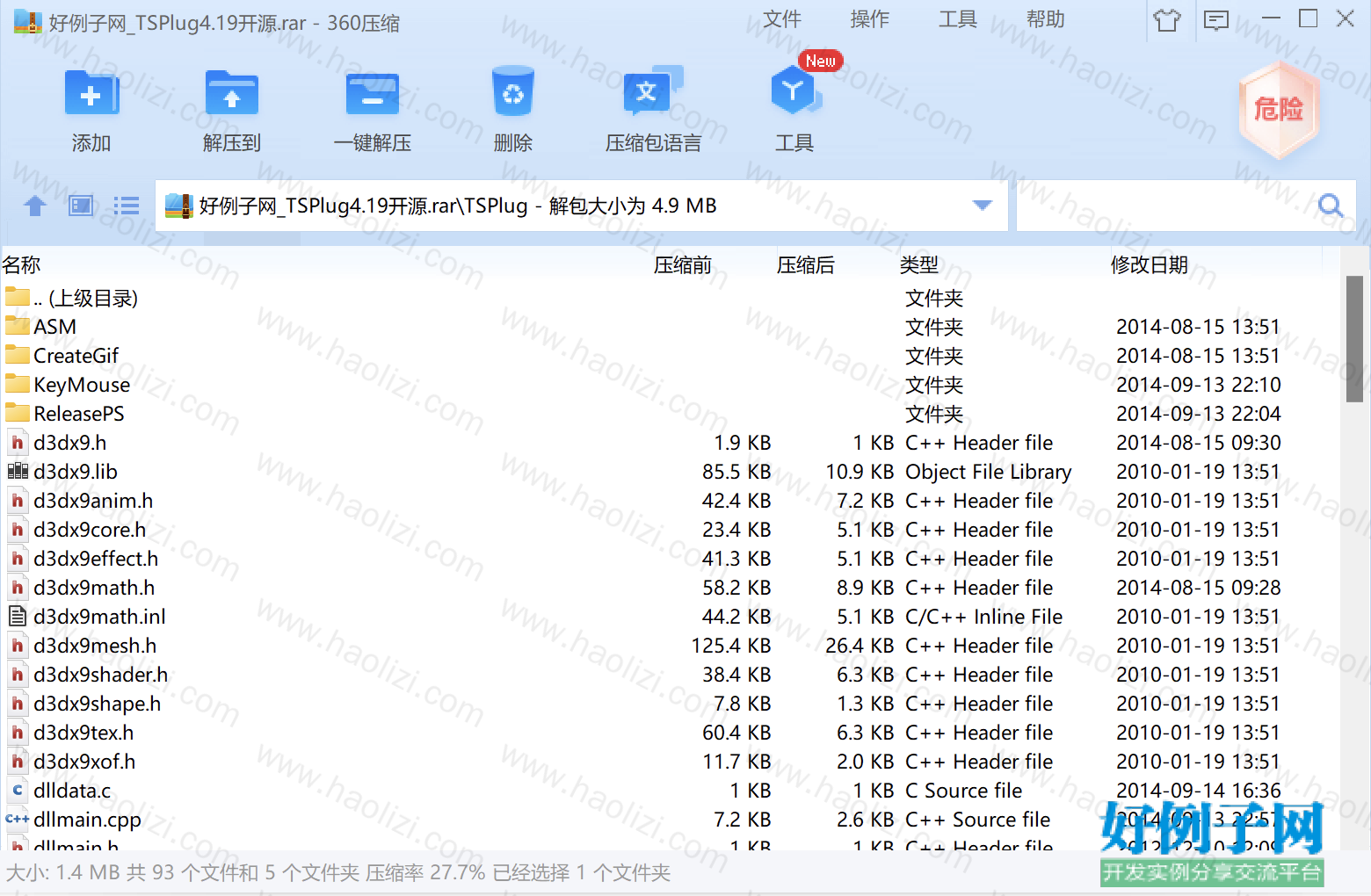Sort by size after compression (压缩后) header
1371x896 pixels.
pyautogui.click(x=806, y=264)
